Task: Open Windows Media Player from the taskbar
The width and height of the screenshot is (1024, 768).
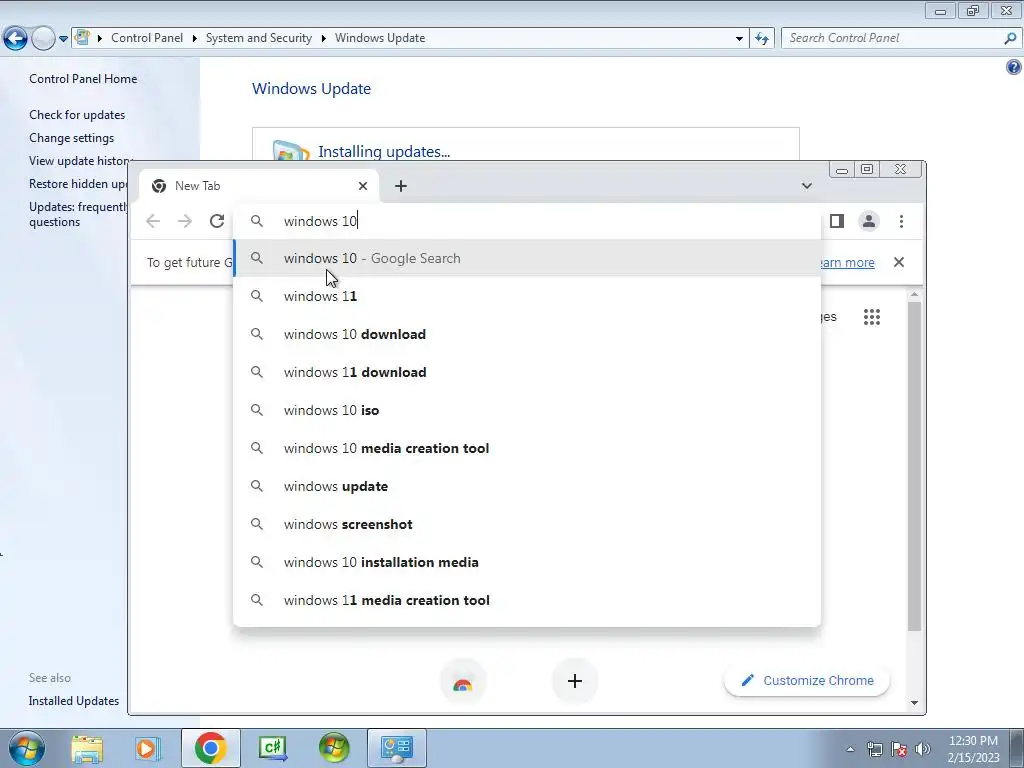Action: click(x=148, y=748)
